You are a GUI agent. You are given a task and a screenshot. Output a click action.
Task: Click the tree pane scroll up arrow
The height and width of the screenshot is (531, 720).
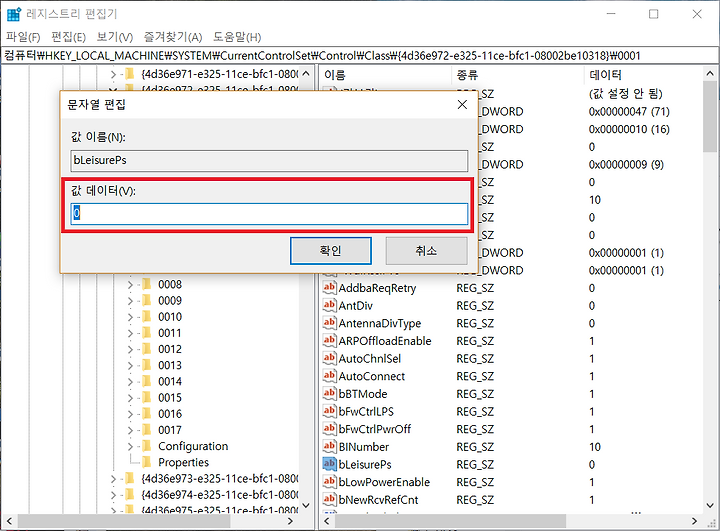pyautogui.click(x=306, y=73)
